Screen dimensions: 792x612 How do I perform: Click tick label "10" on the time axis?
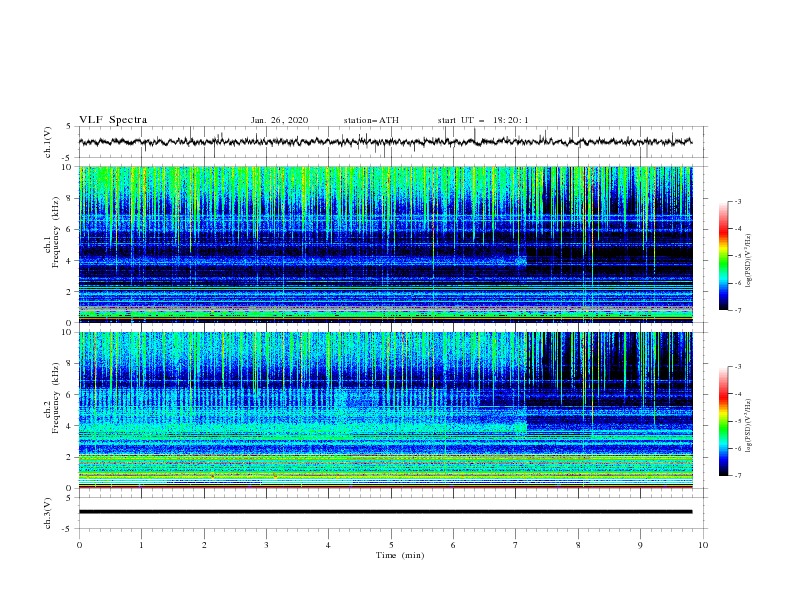click(703, 545)
